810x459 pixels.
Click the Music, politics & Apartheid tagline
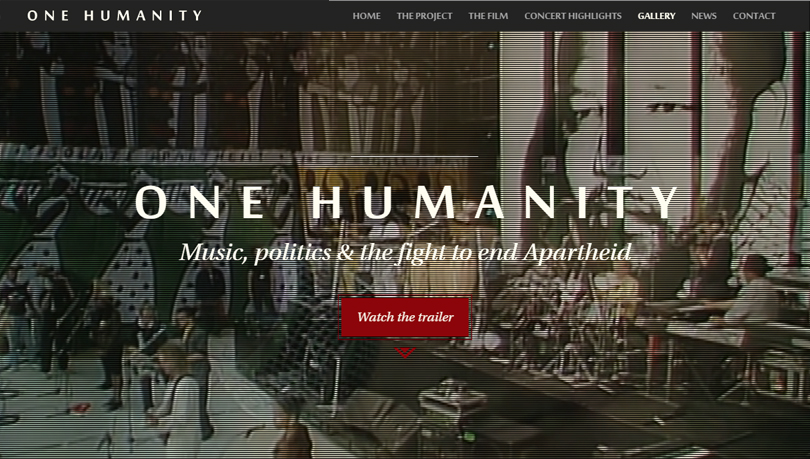click(406, 252)
